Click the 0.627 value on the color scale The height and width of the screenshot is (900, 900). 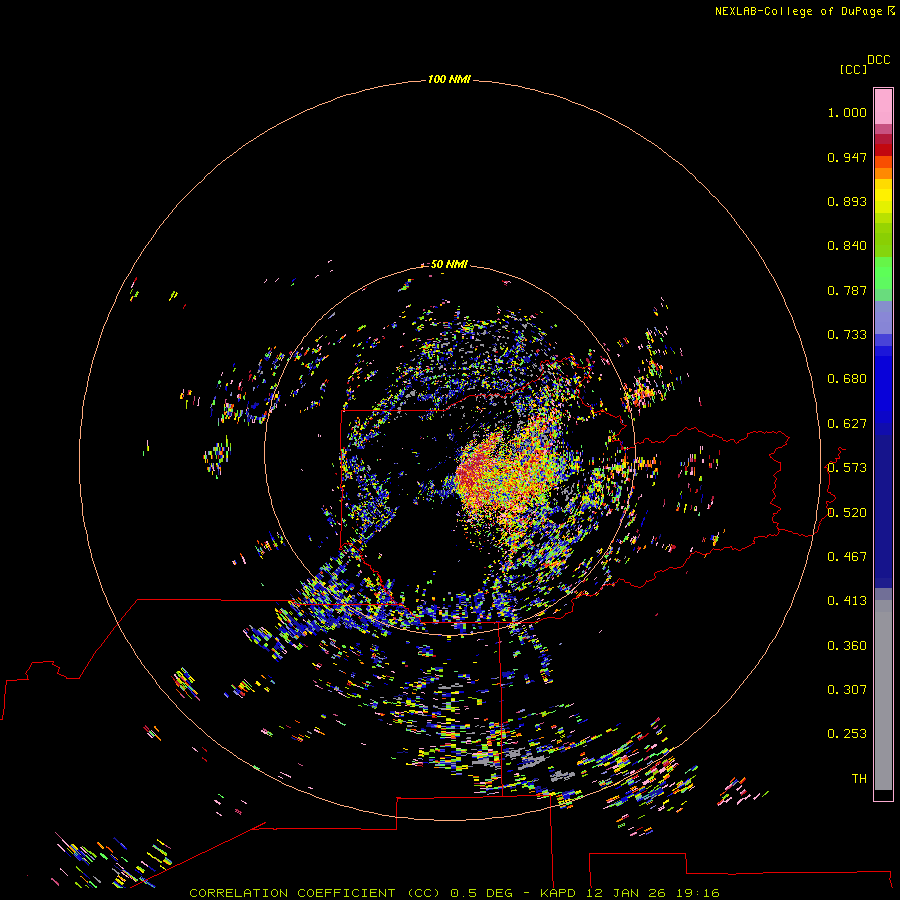(x=847, y=424)
